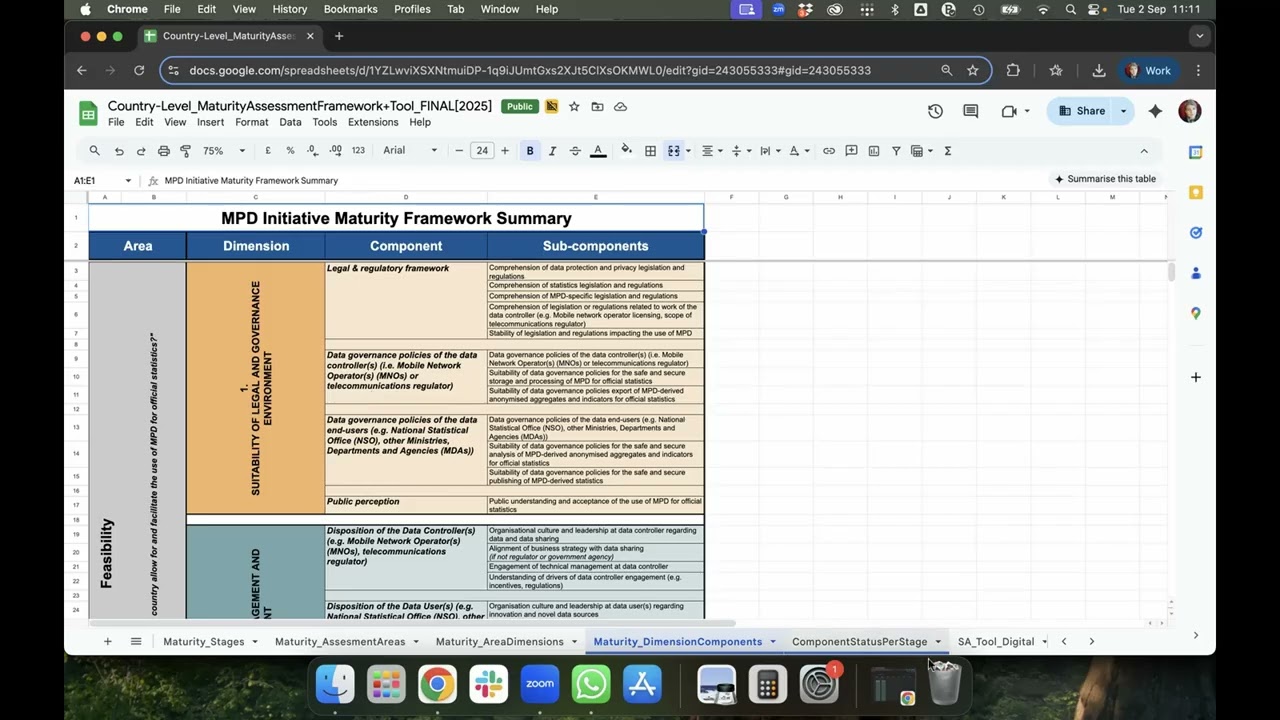
Task: Toggle strikethrough formatting
Action: click(575, 151)
